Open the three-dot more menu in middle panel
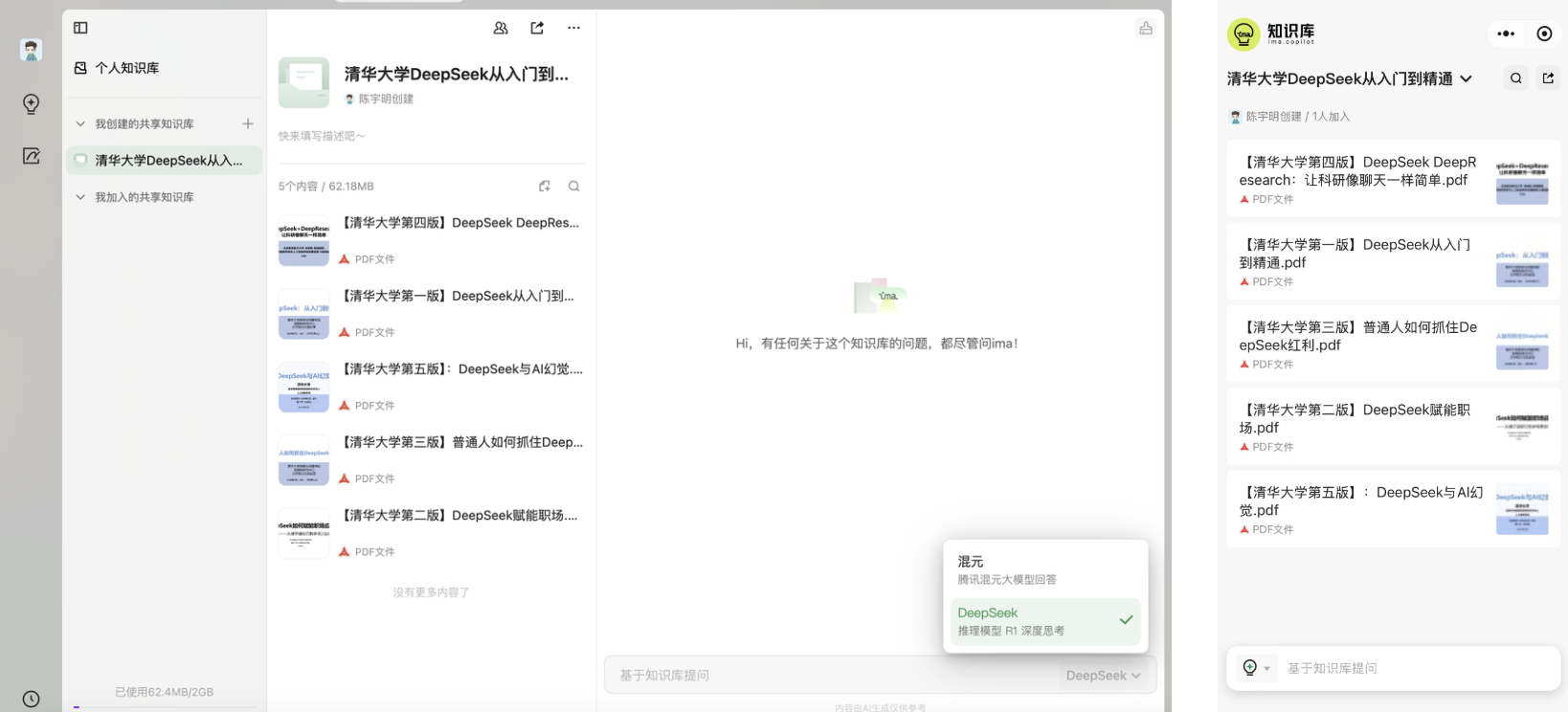The image size is (1568, 712). (573, 28)
